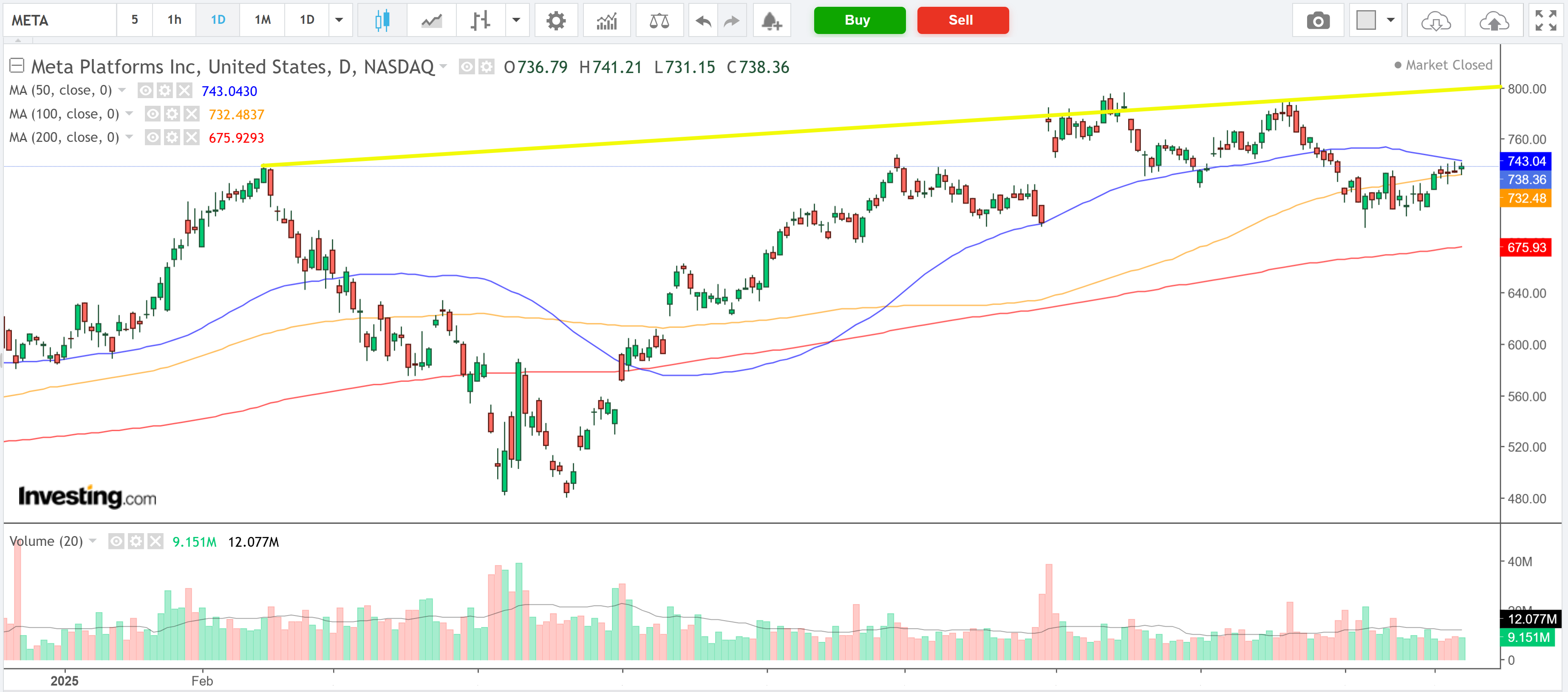Switch to the 1M timeframe tab

262,20
